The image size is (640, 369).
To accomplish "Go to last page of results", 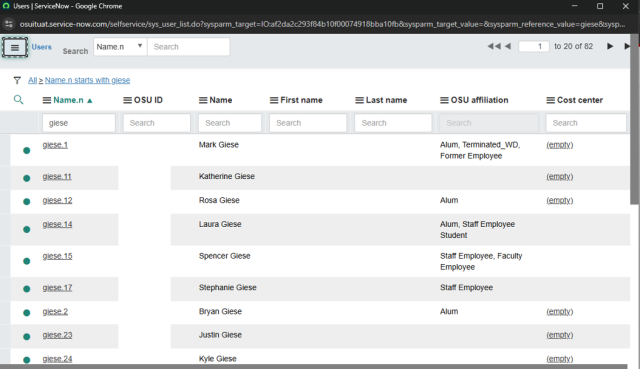I will click(x=627, y=47).
